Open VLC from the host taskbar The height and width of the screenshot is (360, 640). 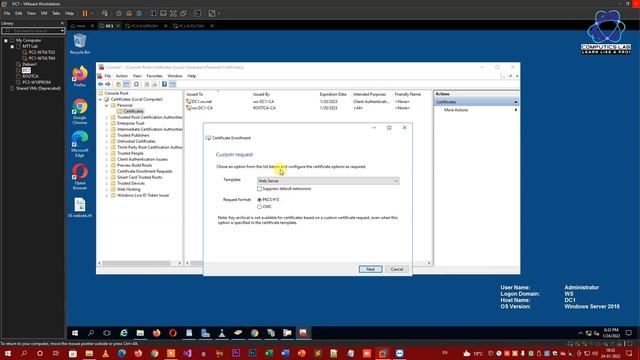coord(105,353)
